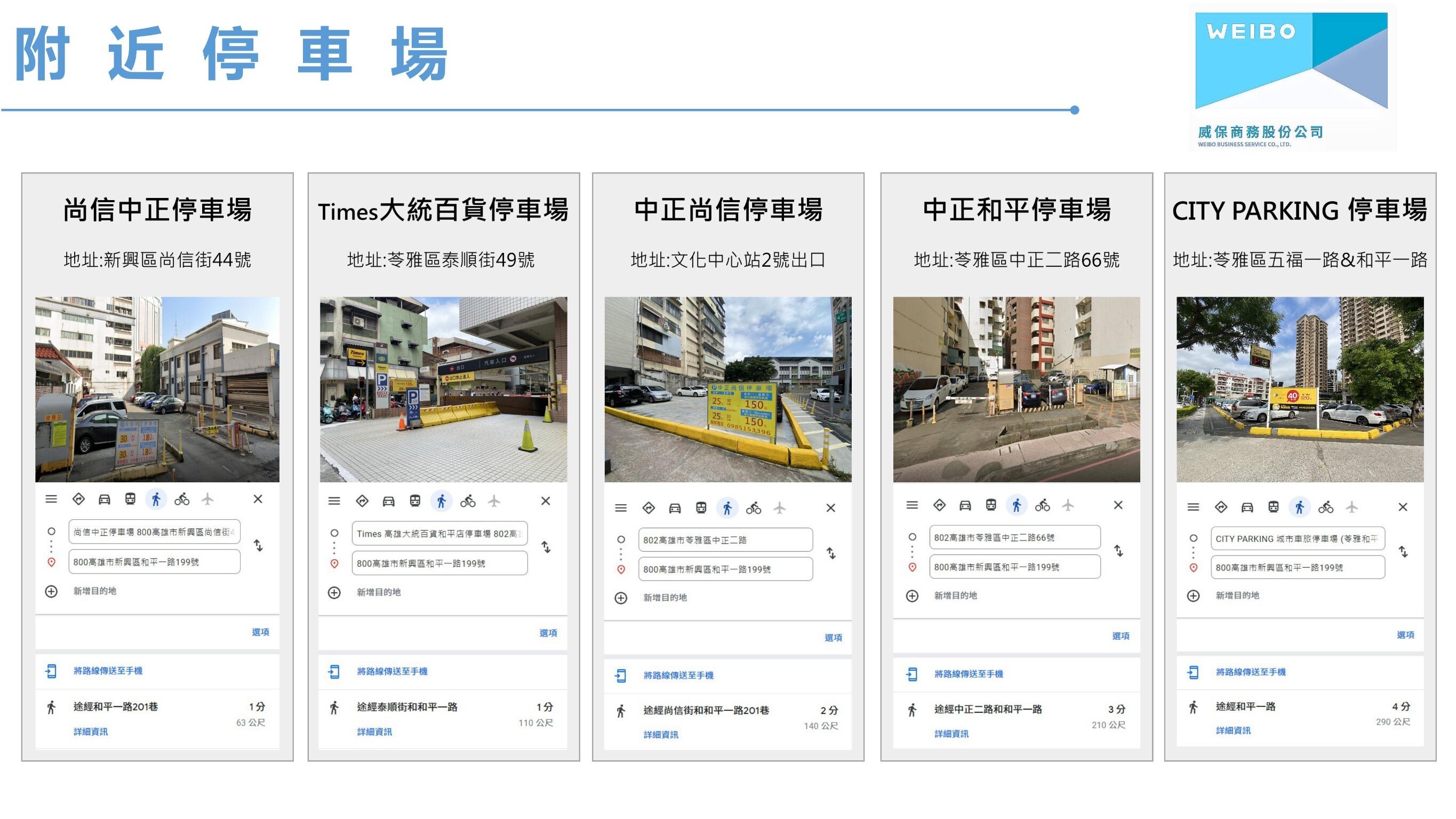Expand 詳細資訊 for 途經泰順街和和平一路 route
This screenshot has width=1456, height=819.
pyautogui.click(x=374, y=732)
